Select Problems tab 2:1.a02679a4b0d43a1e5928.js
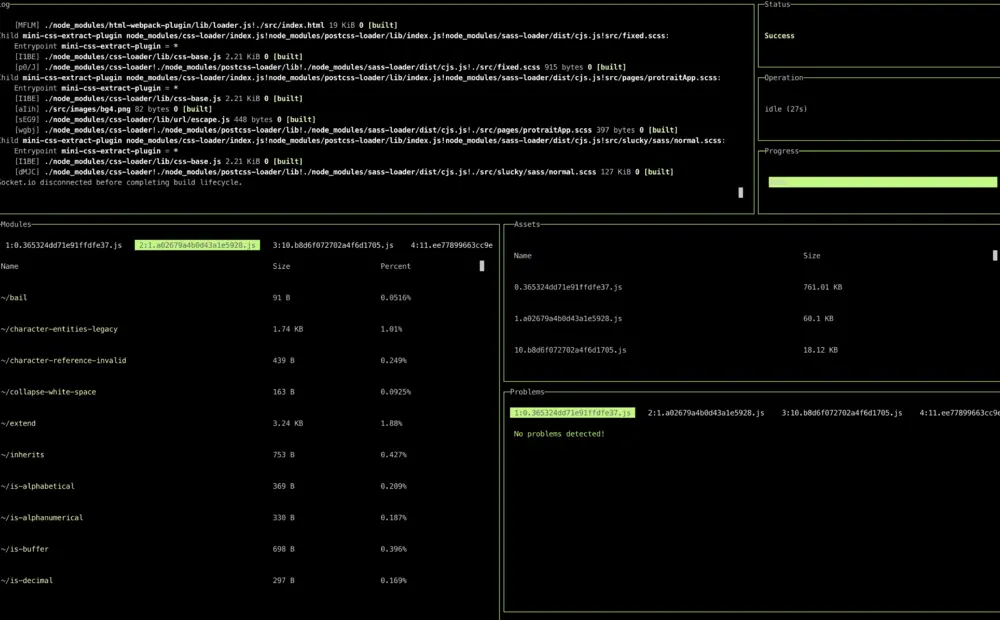The image size is (1000, 620). point(706,413)
